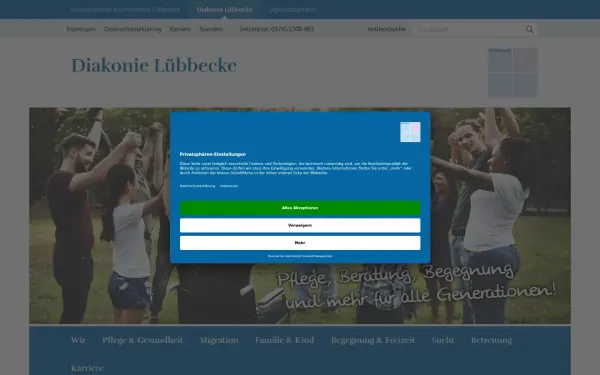Viewport: 600px width, 375px height.
Task: Click the Volltextsuche label
Action: coord(386,29)
